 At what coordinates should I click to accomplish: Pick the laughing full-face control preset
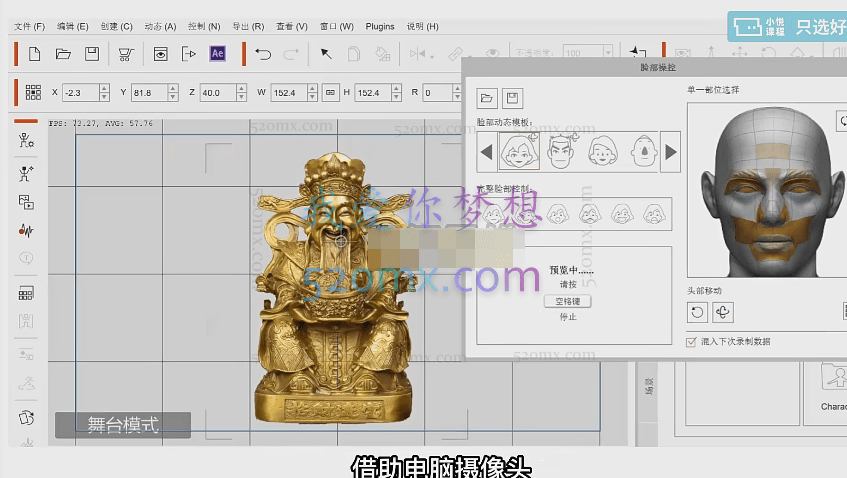point(622,214)
